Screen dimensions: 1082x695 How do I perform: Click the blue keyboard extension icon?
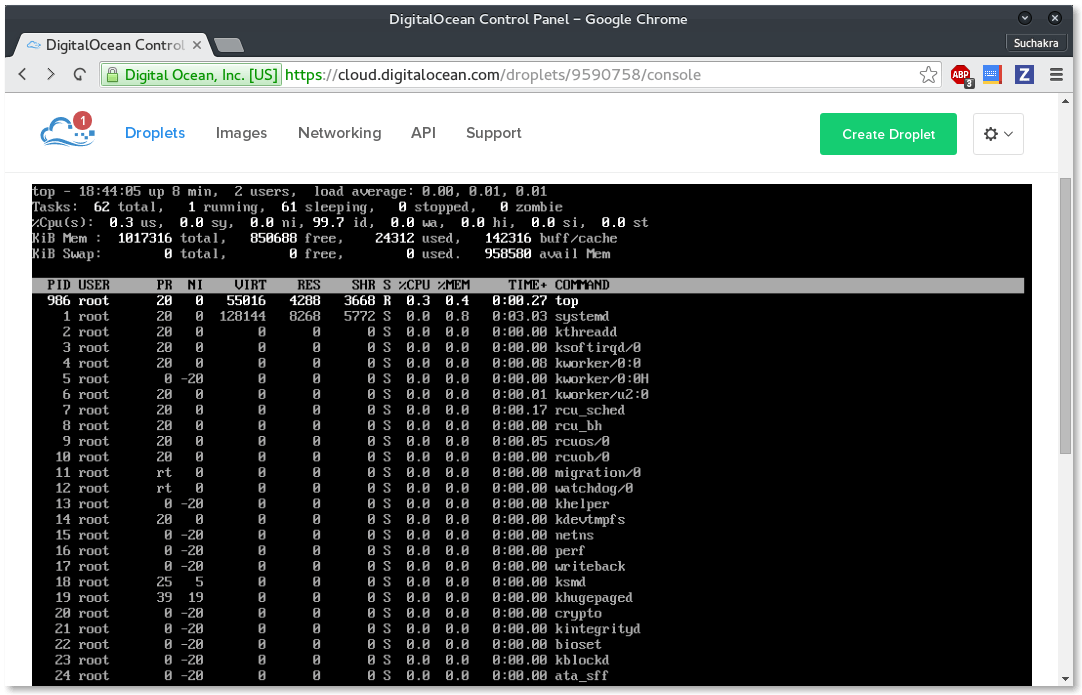(x=992, y=75)
